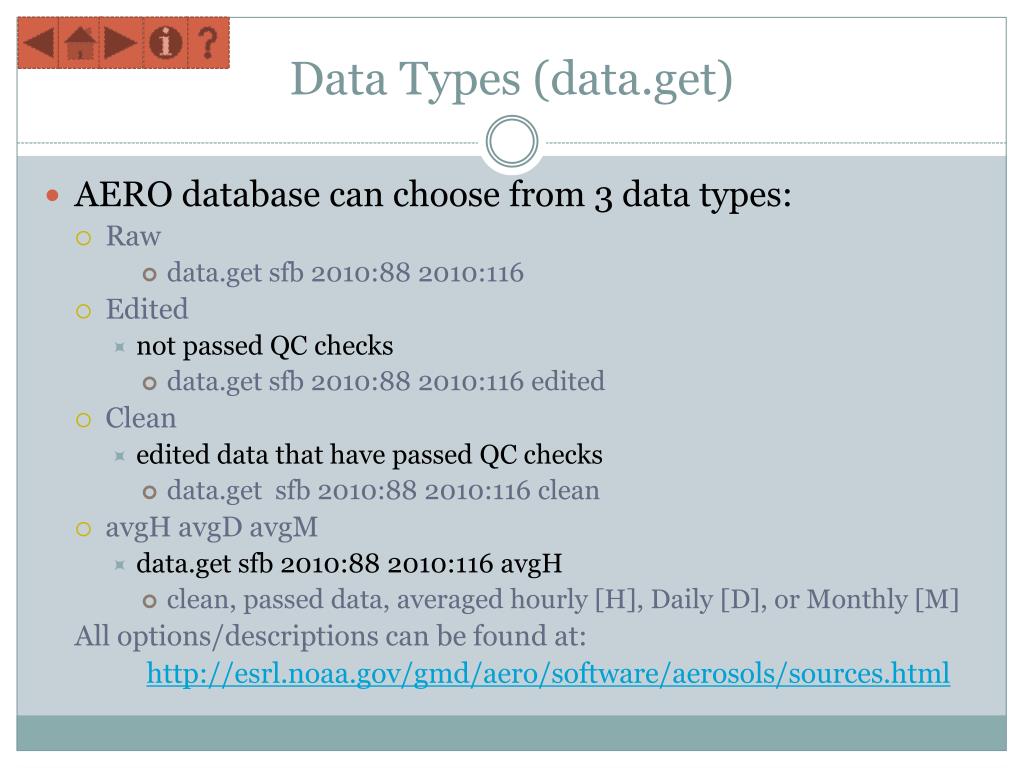Image resolution: width=1024 pixels, height=768 pixels.
Task: Select the command ending with clean
Action: (x=383, y=490)
